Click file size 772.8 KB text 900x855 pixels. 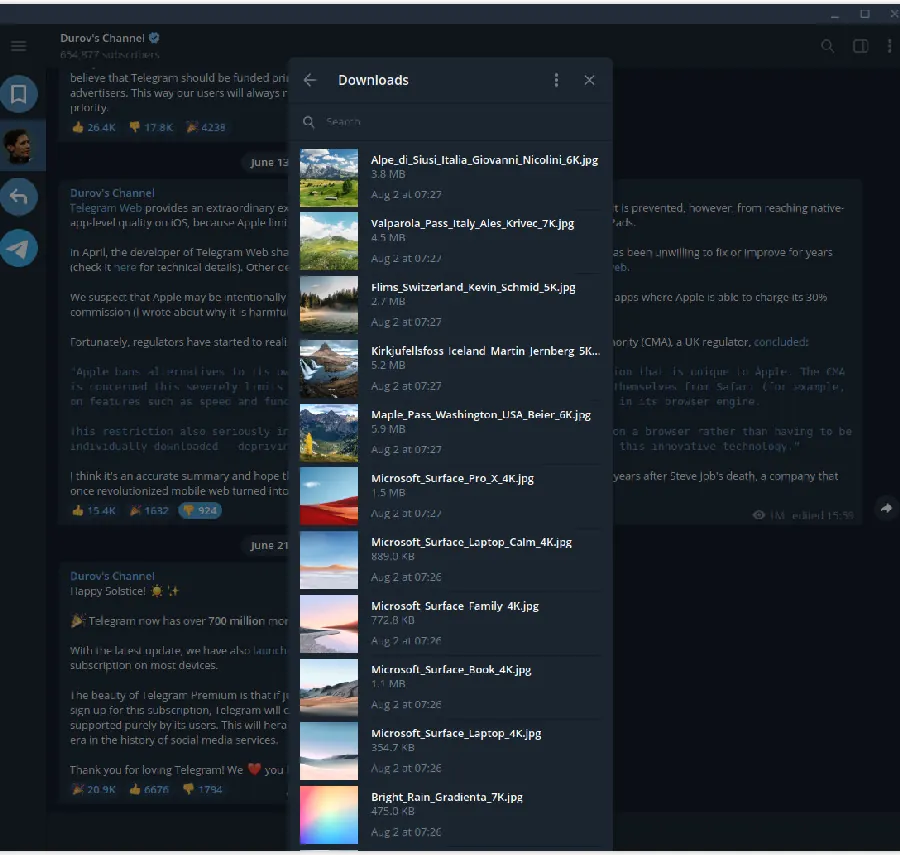coord(393,620)
